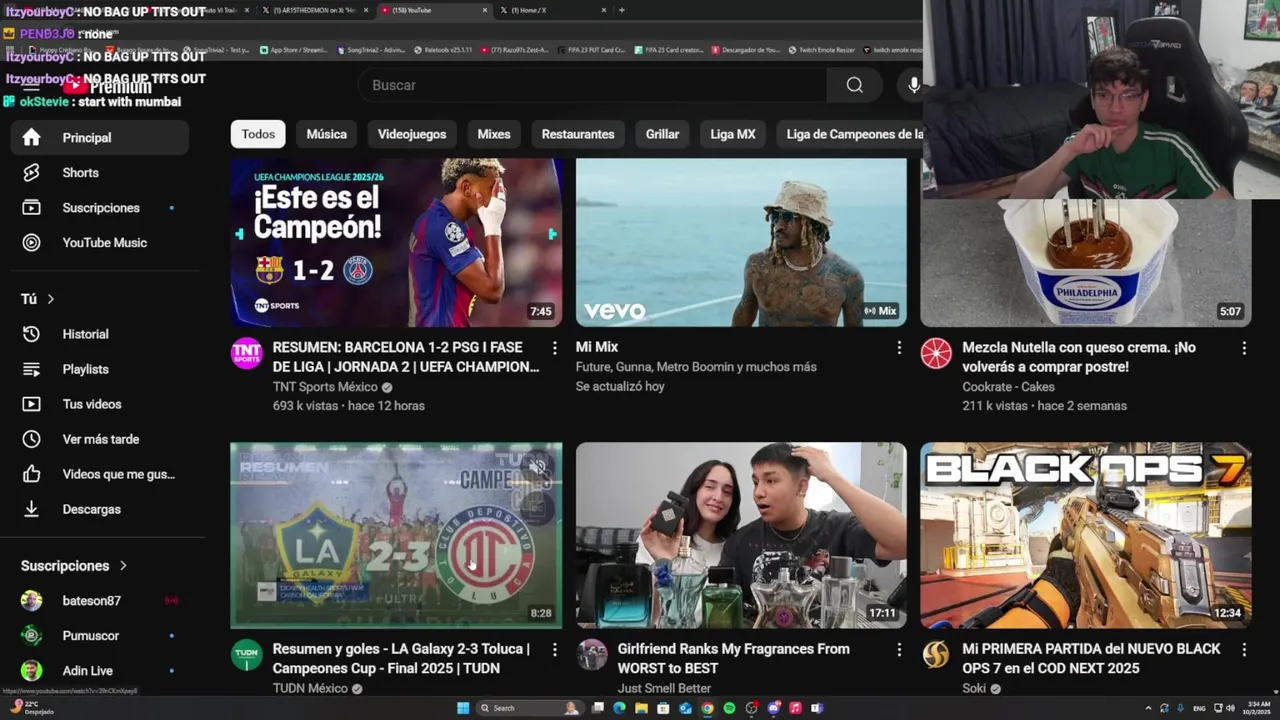Select the Música filter chip
This screenshot has height=720, width=1280.
326,134
